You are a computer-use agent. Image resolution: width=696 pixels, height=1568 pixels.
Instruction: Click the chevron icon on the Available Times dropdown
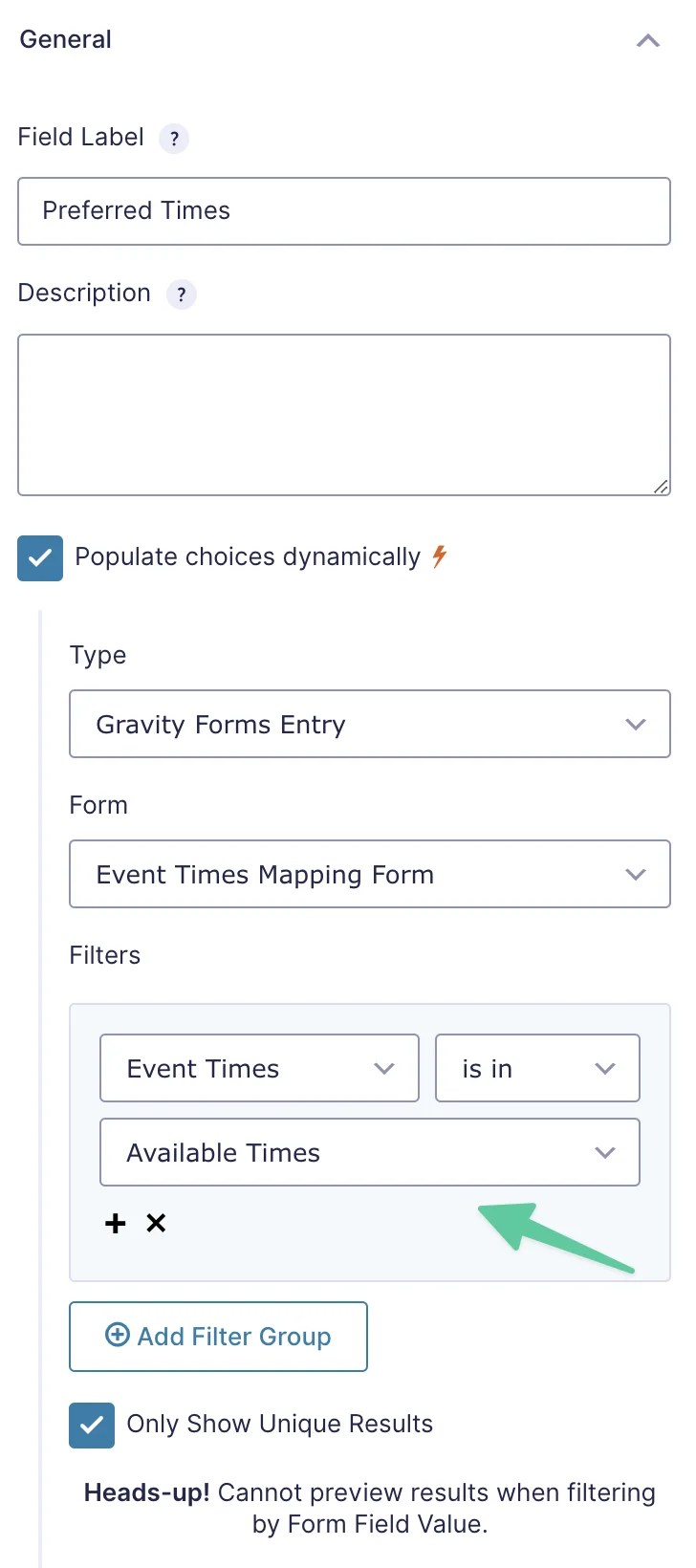point(604,1152)
